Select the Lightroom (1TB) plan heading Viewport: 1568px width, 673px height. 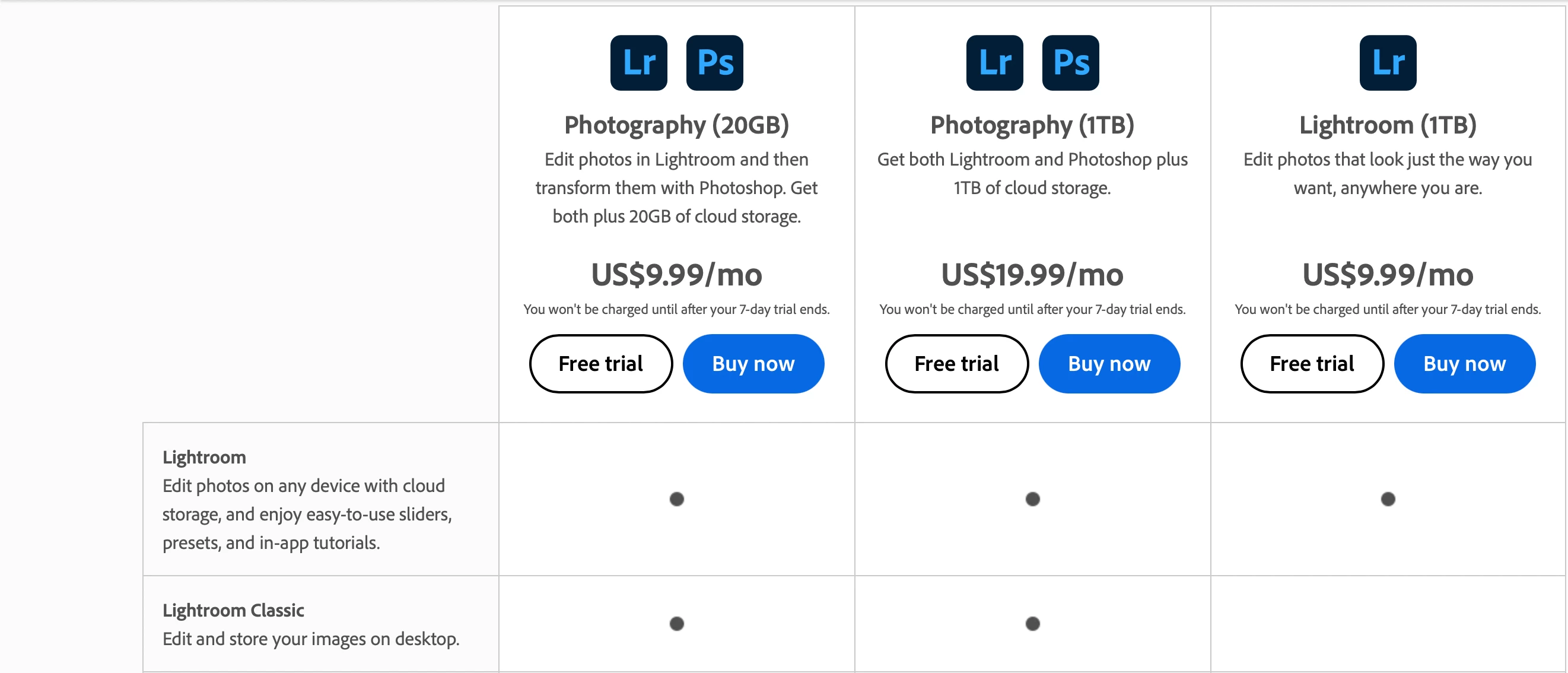pos(1388,125)
